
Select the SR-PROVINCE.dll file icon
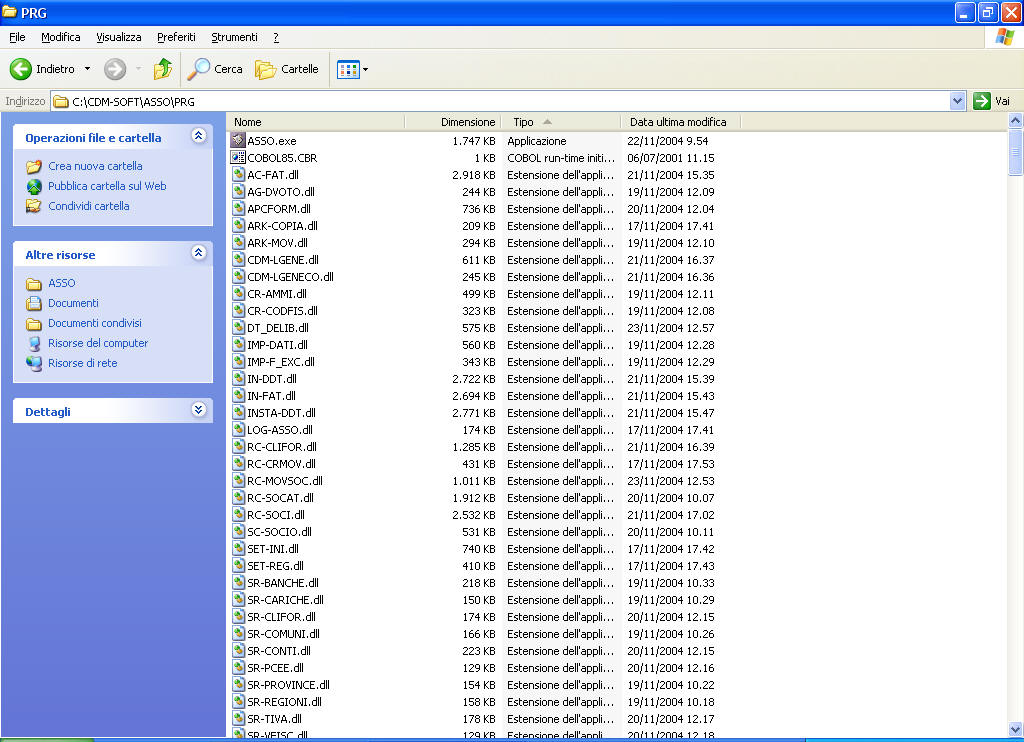coord(238,684)
